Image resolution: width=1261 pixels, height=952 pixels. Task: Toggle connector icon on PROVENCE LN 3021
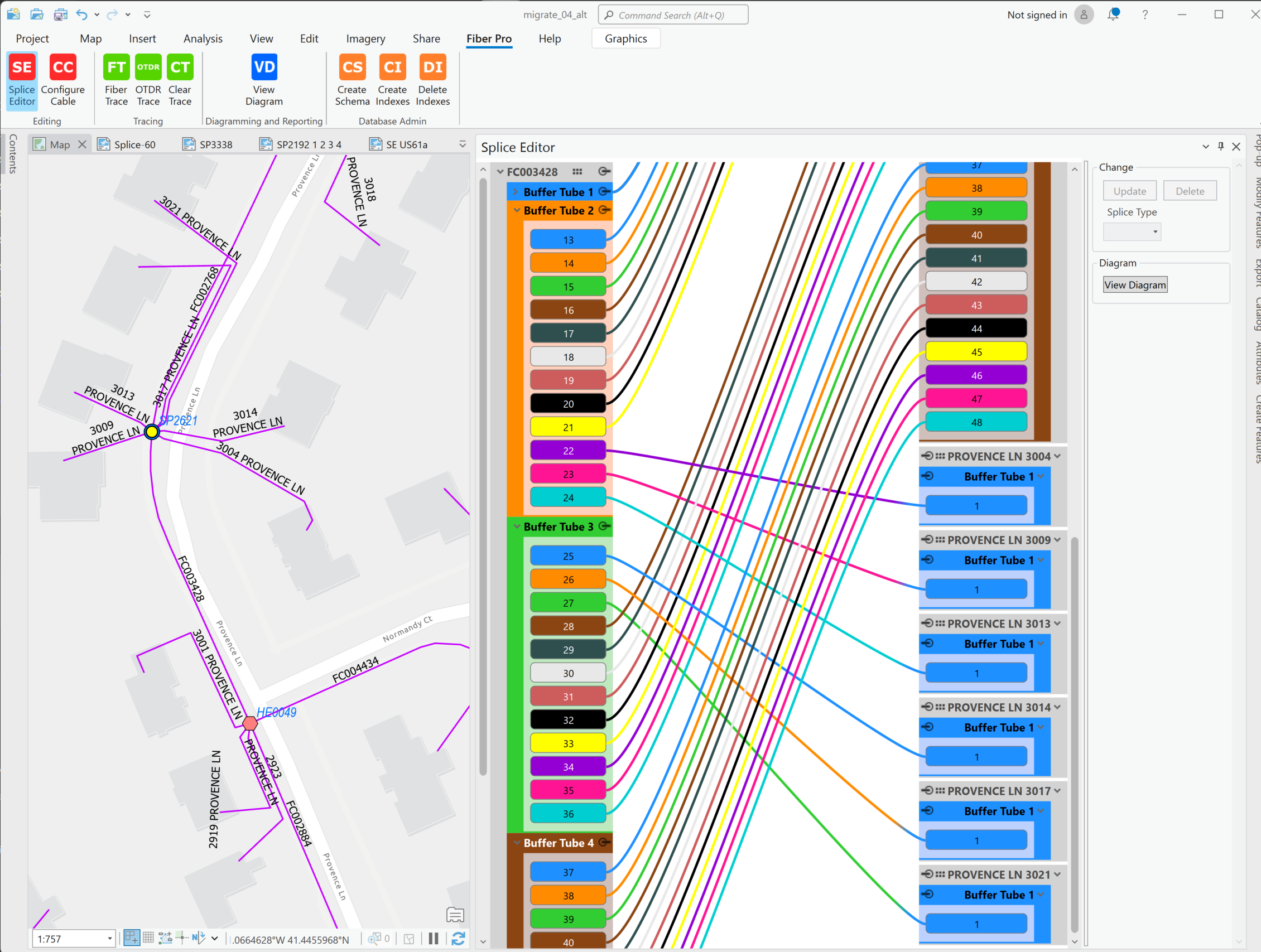click(927, 874)
